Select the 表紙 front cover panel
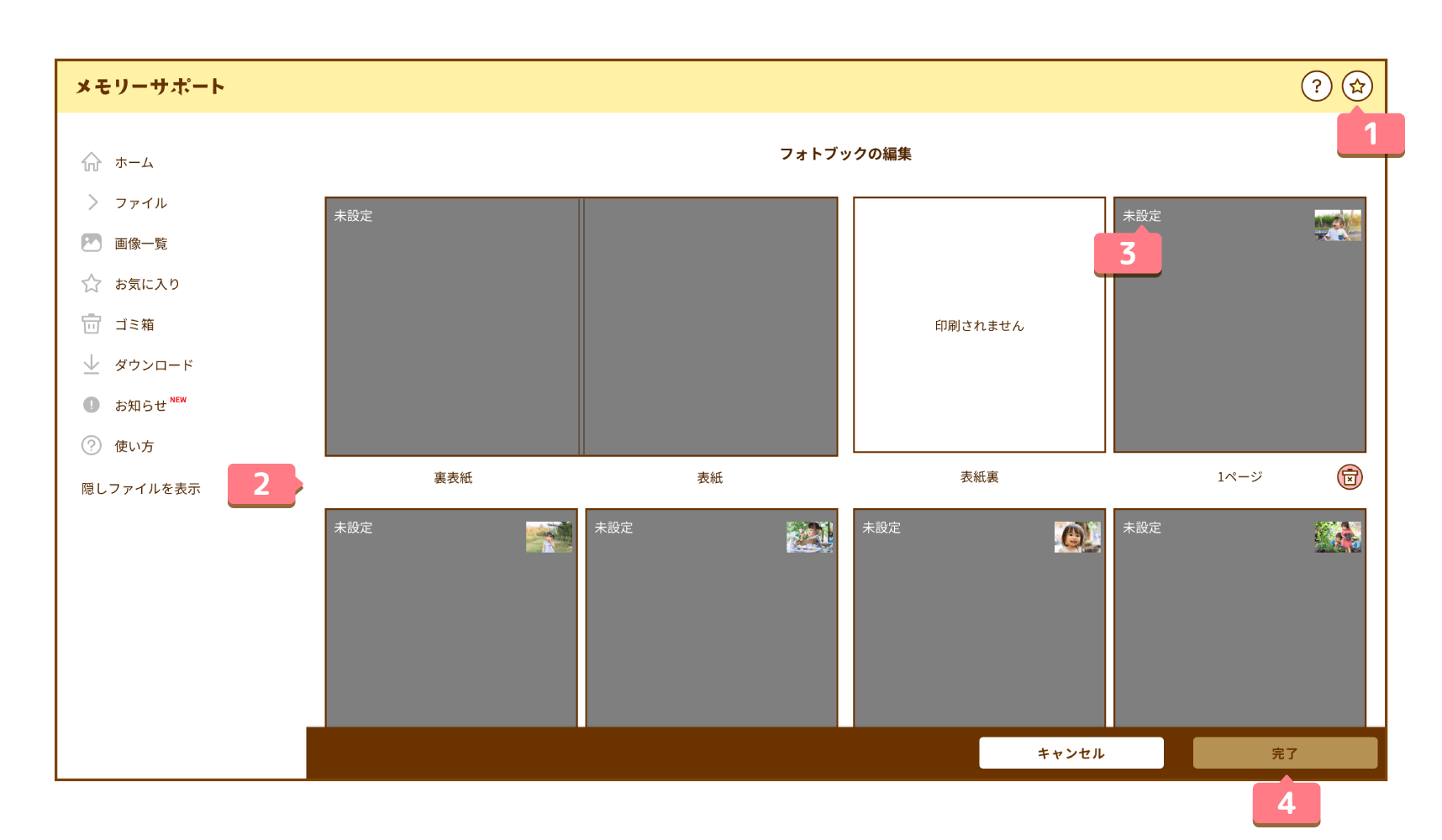 (710, 327)
